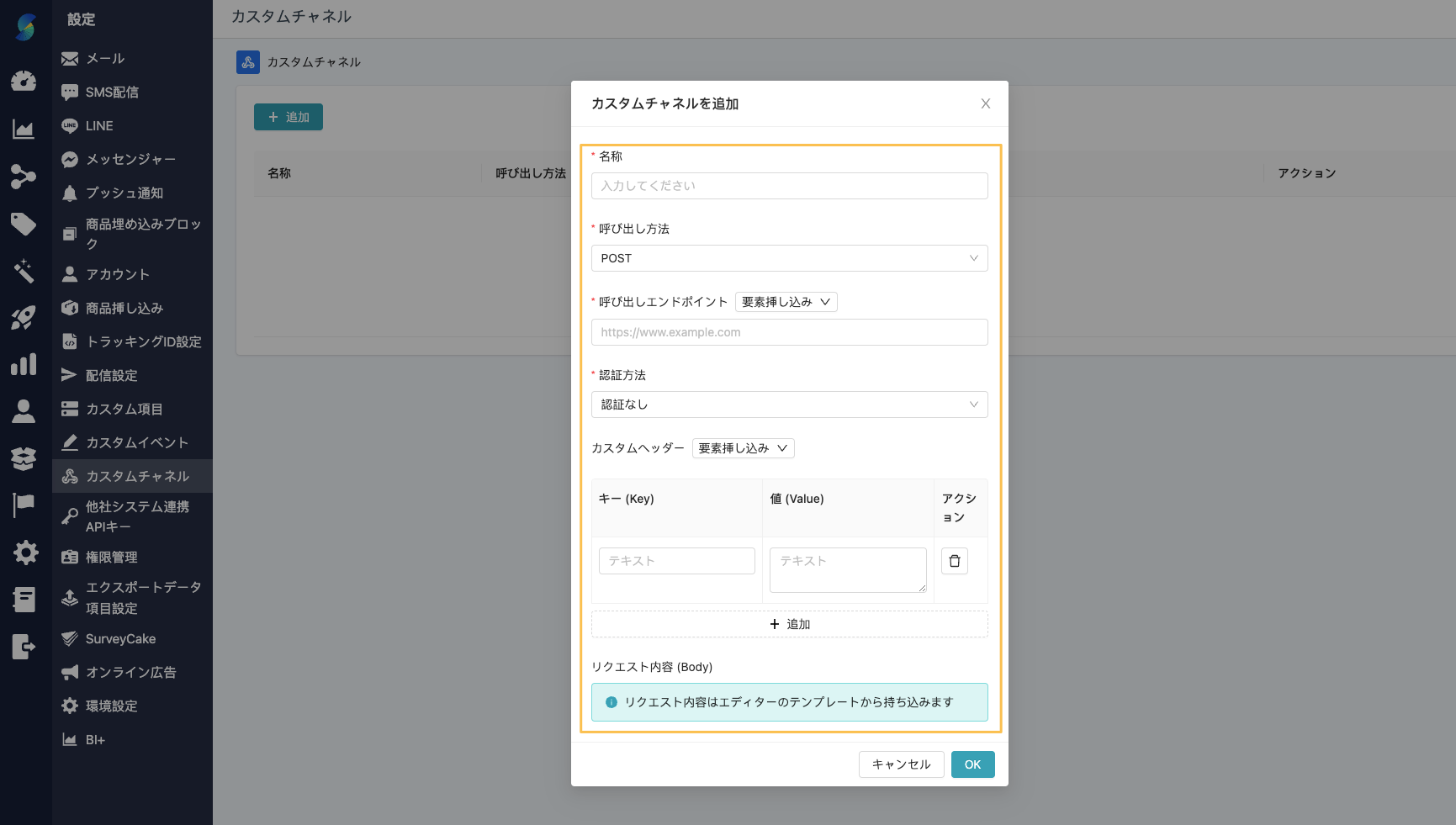The width and height of the screenshot is (1456, 825).
Task: Select メール in settings menu
Action: pos(105,59)
